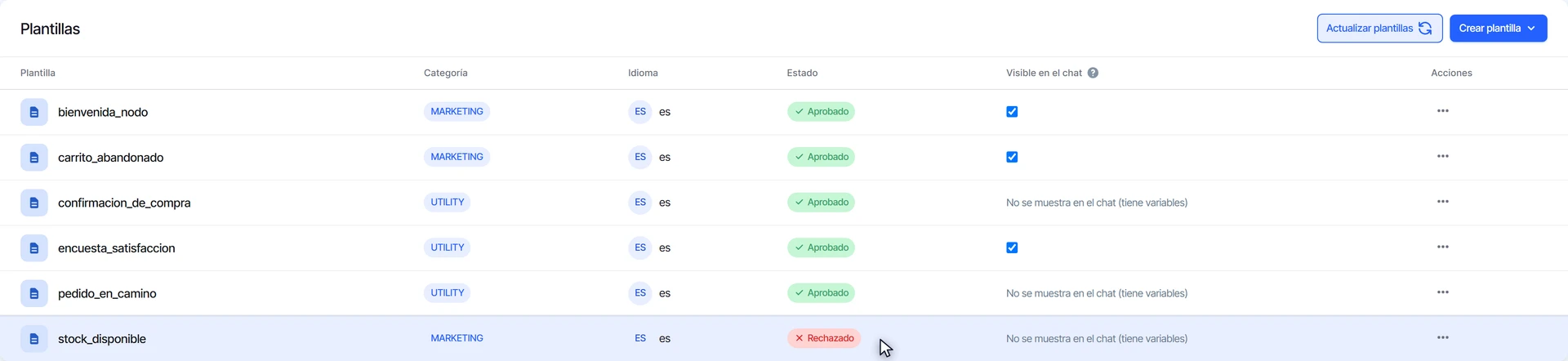Click the ES language badge in encuesta_satisfaccion row
The height and width of the screenshot is (361, 1568).
[x=639, y=247]
